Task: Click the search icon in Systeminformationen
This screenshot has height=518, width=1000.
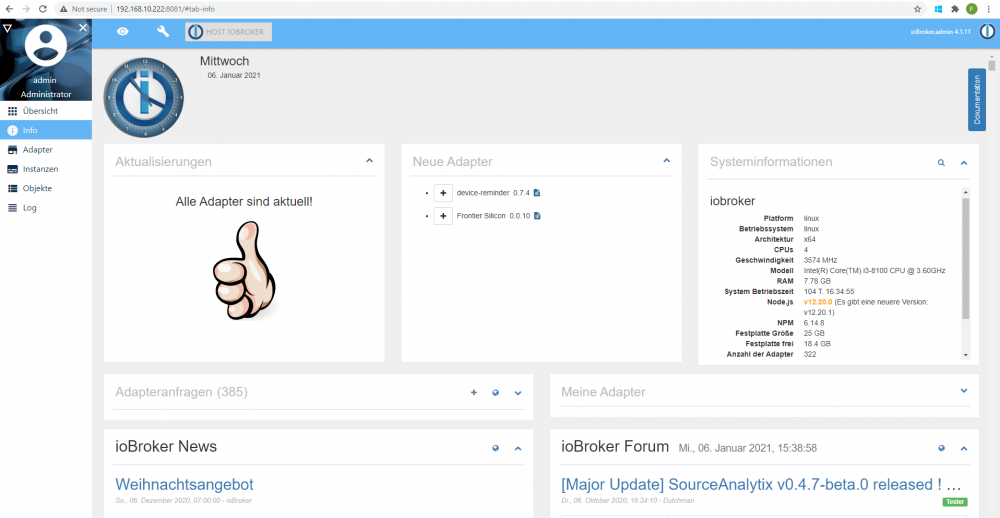Action: pyautogui.click(x=941, y=163)
